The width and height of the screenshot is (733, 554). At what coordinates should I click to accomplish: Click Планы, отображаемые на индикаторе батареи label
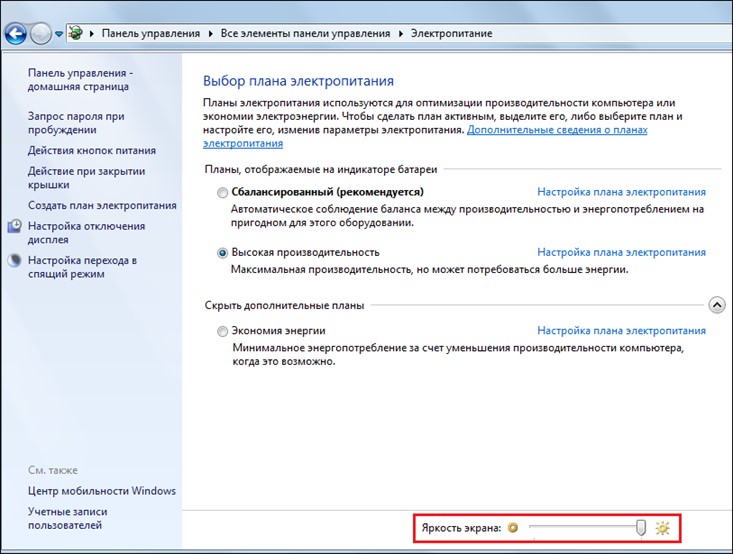(321, 170)
